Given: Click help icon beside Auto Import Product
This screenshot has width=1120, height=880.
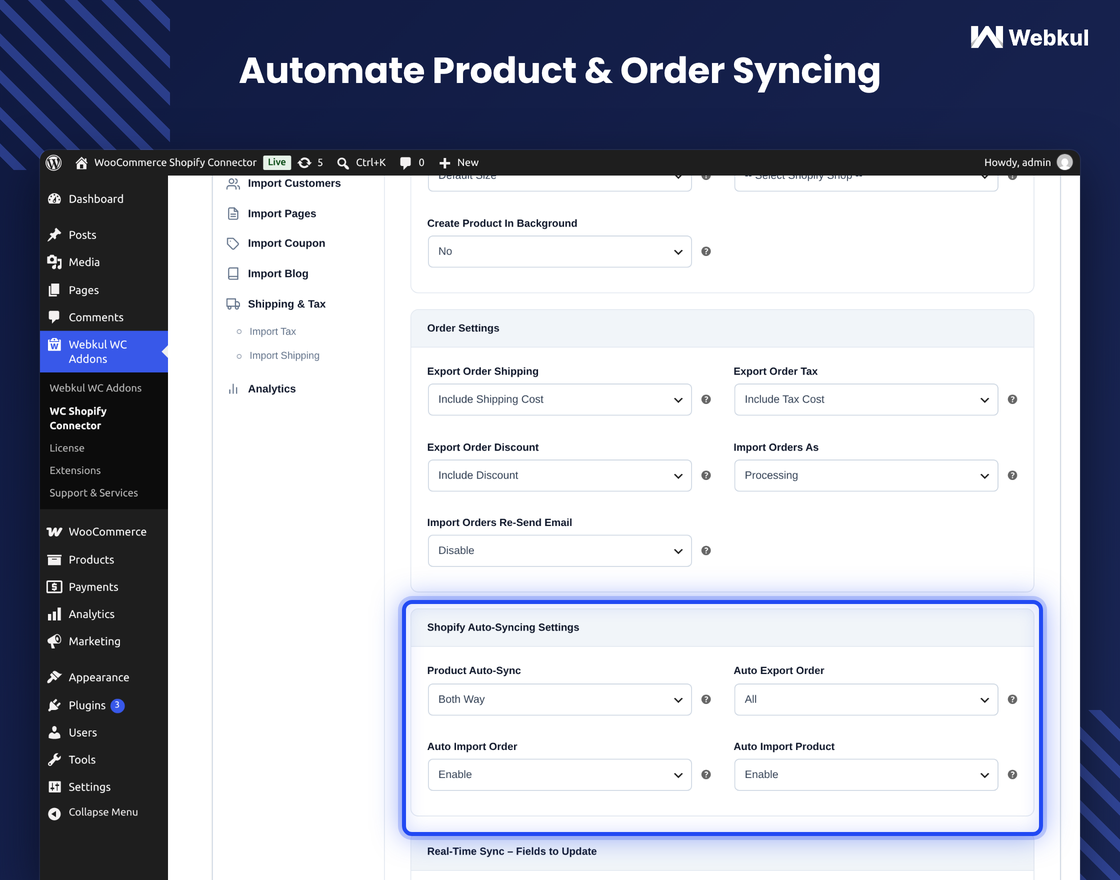Looking at the screenshot, I should [1012, 774].
